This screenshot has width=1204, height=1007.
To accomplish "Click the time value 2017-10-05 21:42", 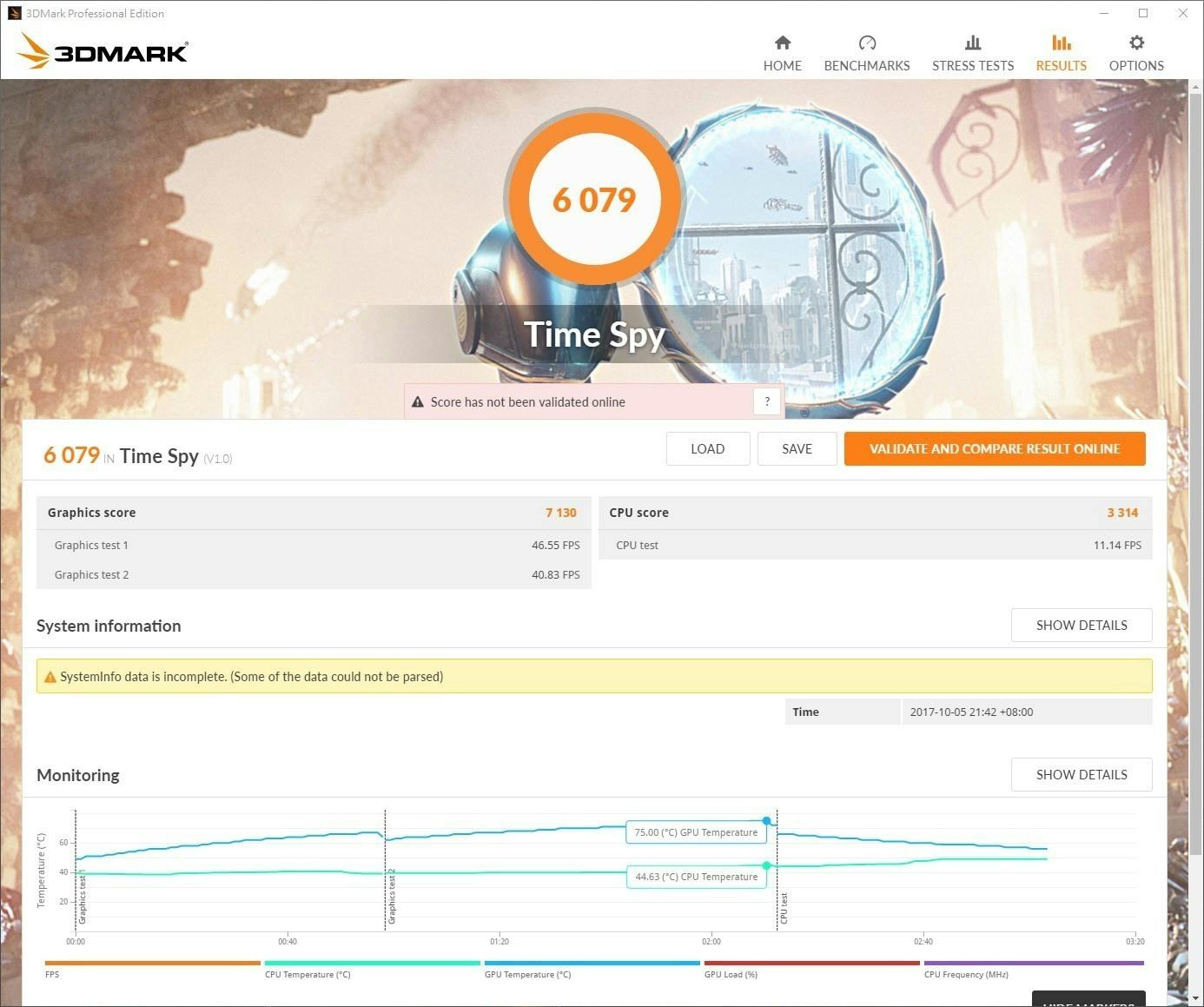I will 972,712.
